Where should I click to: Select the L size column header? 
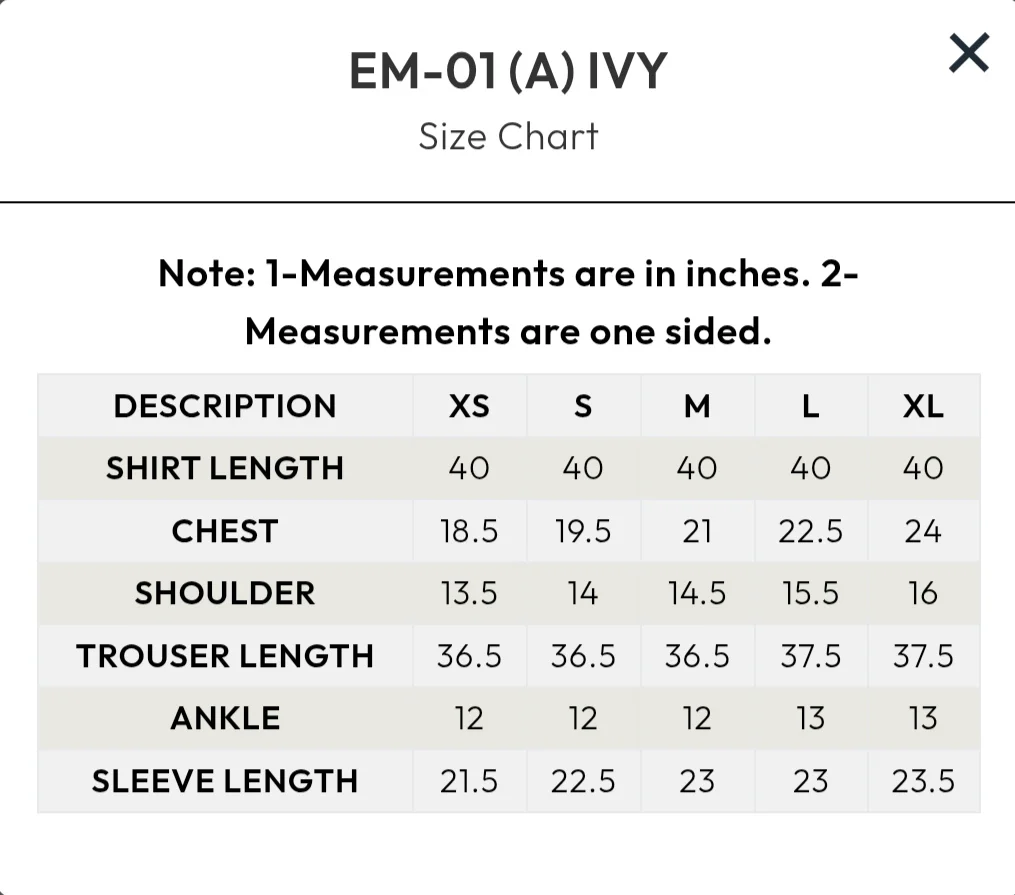click(810, 406)
